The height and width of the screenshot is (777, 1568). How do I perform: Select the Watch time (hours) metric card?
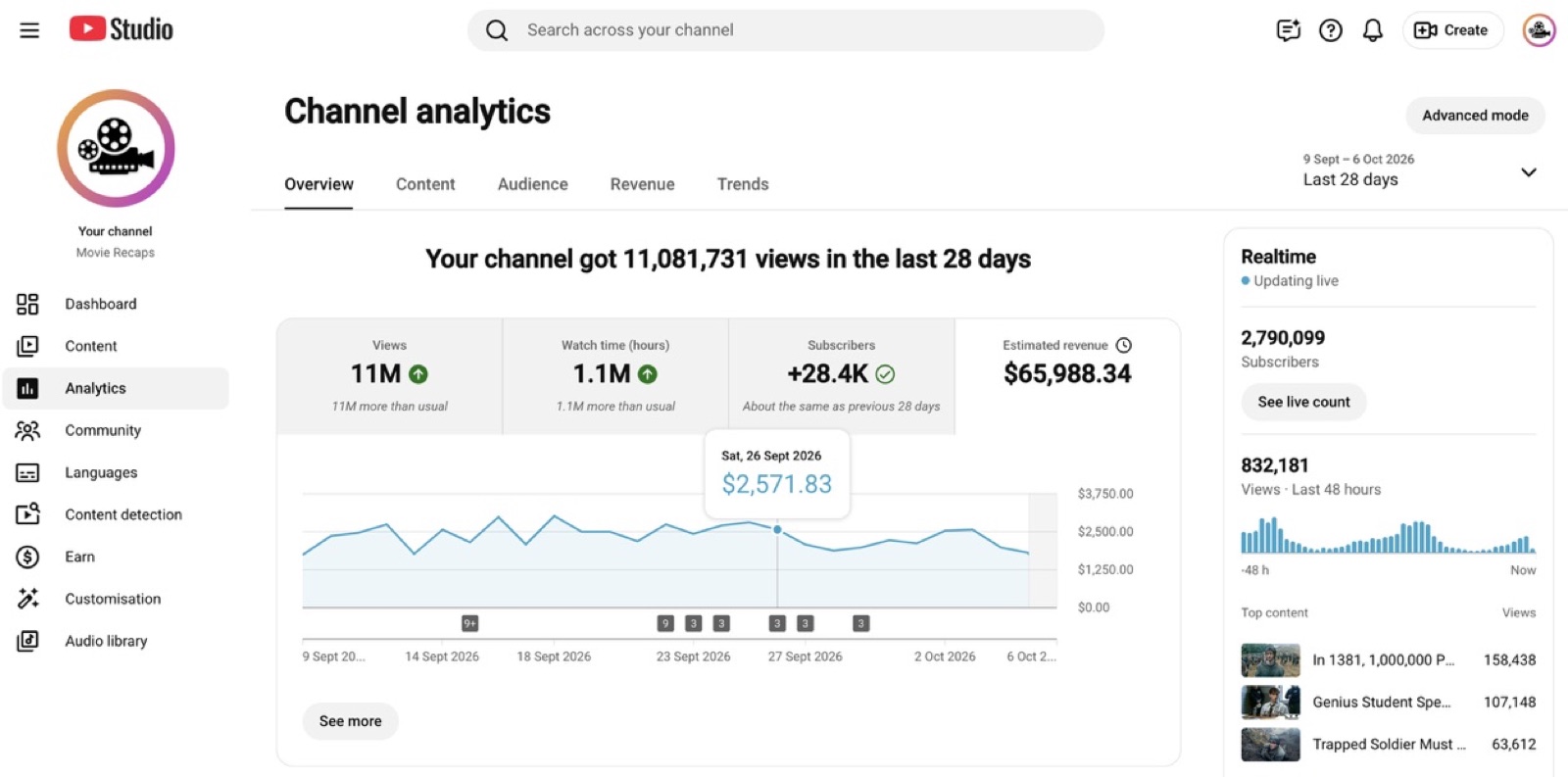pyautogui.click(x=615, y=376)
